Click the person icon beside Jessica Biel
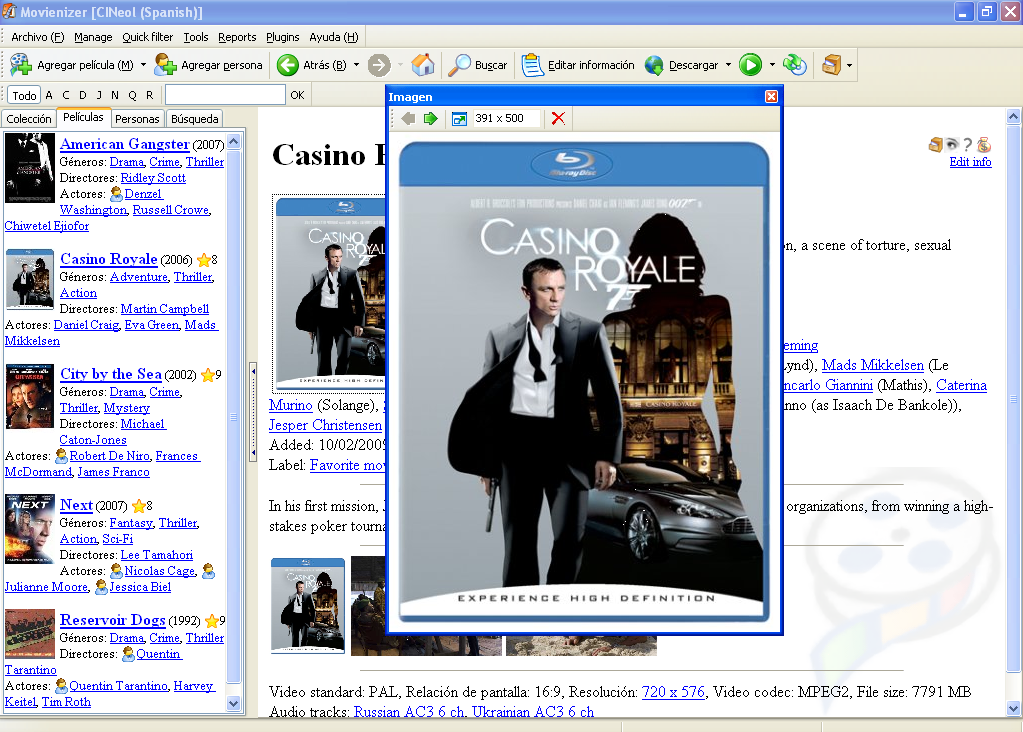Viewport: 1023px width, 732px height. pos(101,587)
